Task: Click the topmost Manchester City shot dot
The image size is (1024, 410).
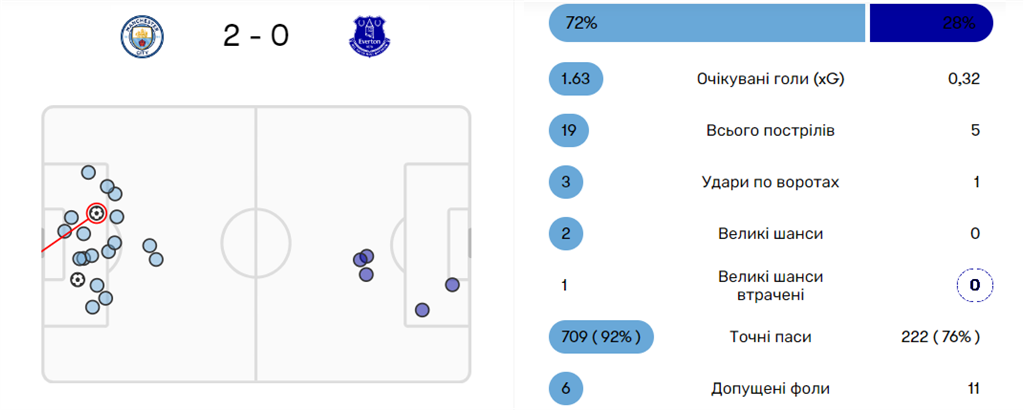Action: pyautogui.click(x=88, y=172)
